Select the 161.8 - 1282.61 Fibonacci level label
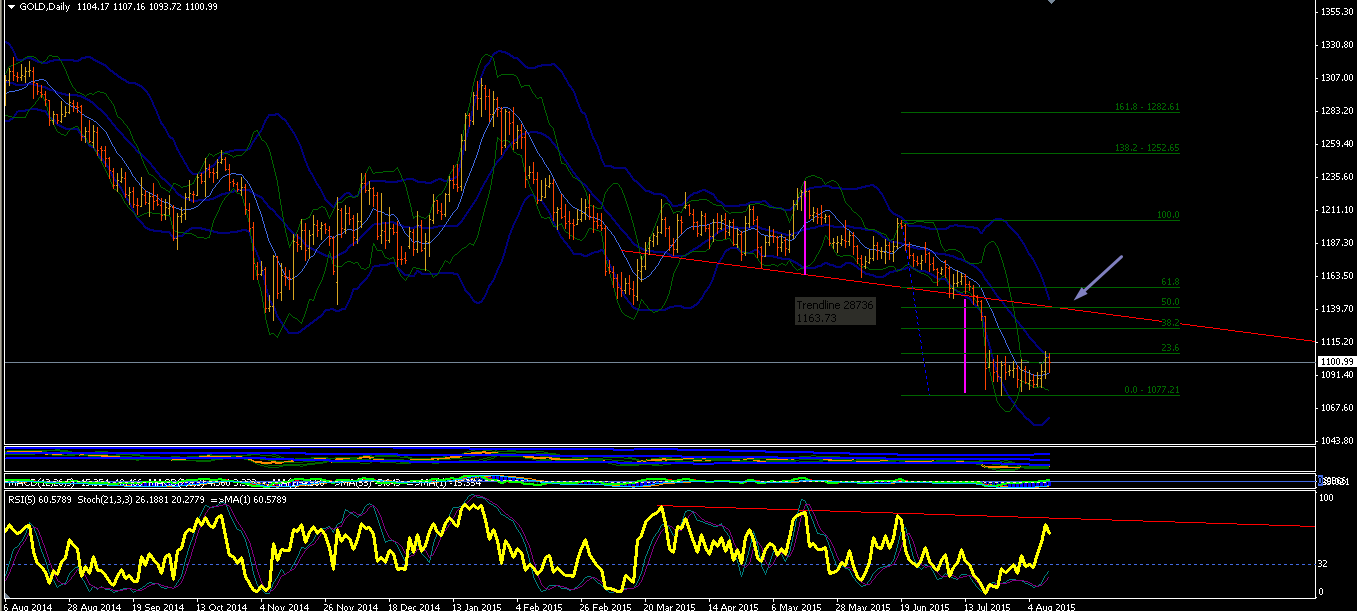This screenshot has width=1357, height=611. click(x=1147, y=107)
